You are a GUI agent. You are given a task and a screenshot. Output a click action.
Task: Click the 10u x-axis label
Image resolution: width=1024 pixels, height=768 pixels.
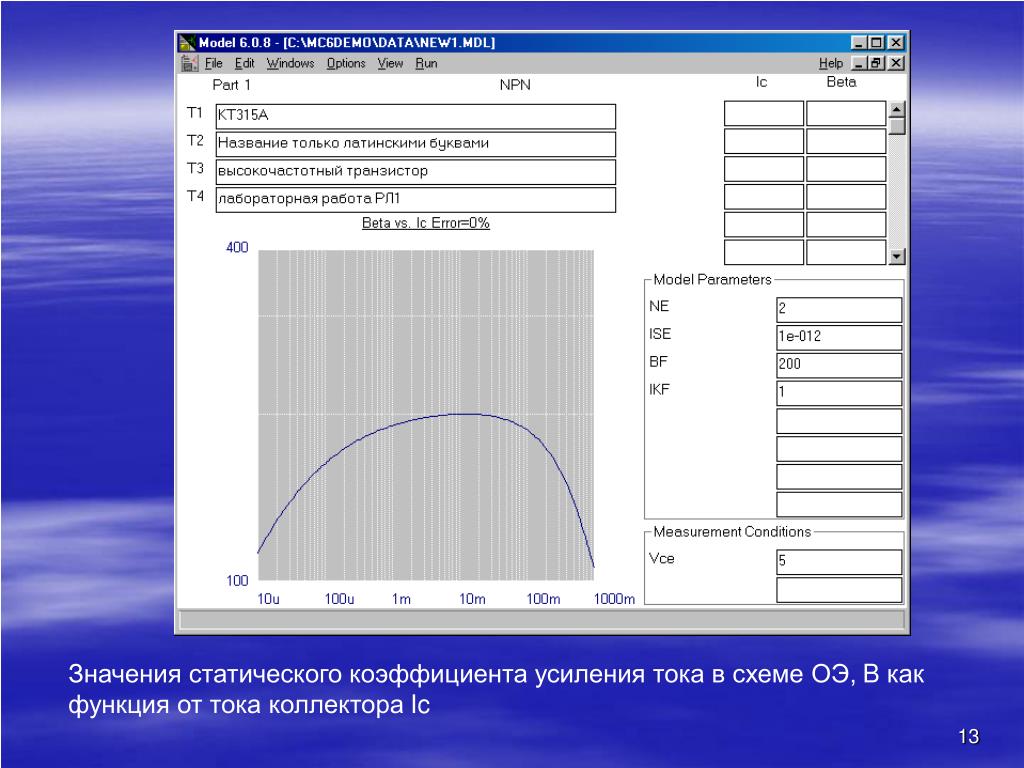(x=268, y=599)
